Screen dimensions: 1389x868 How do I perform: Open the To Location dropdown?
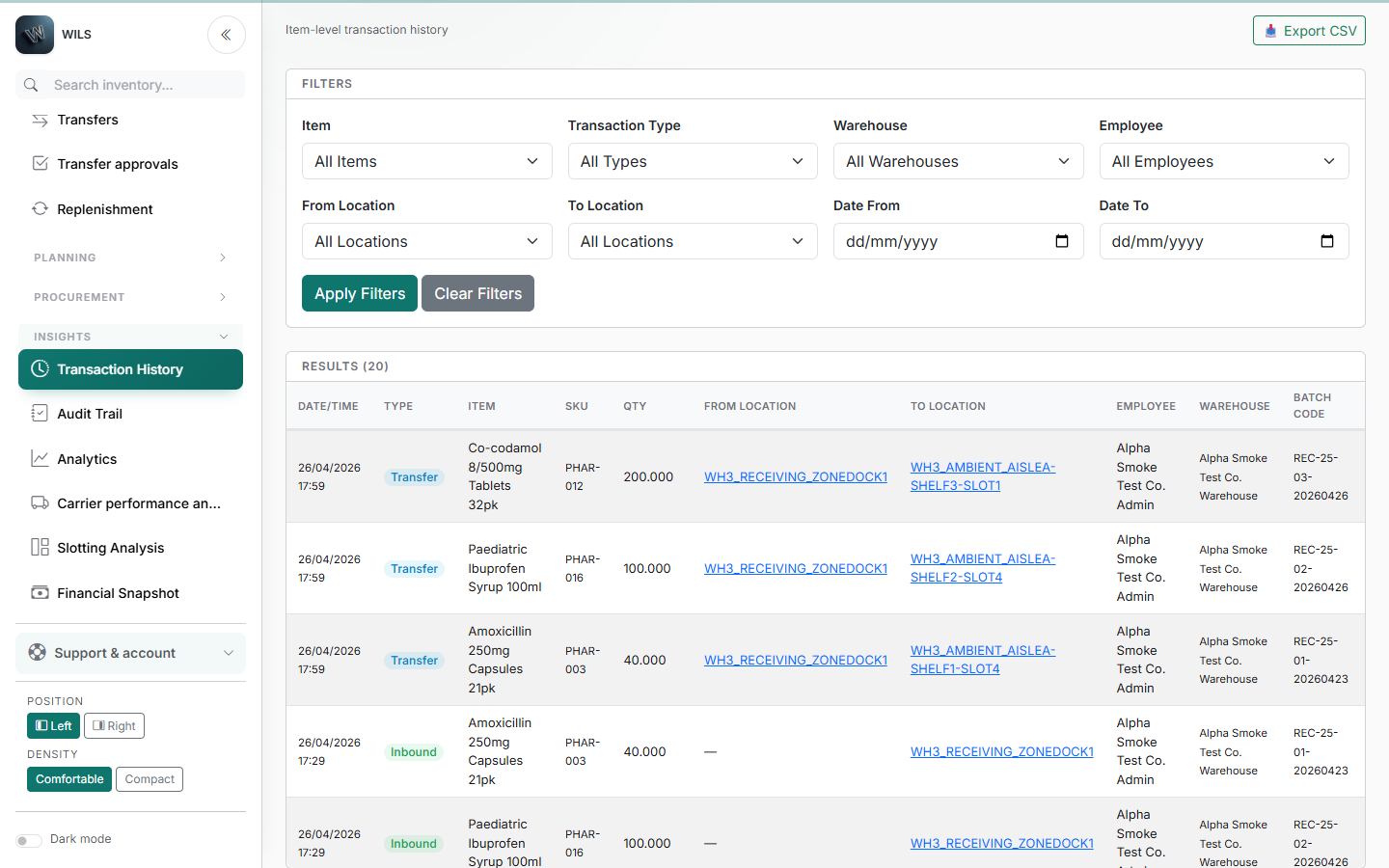click(693, 241)
